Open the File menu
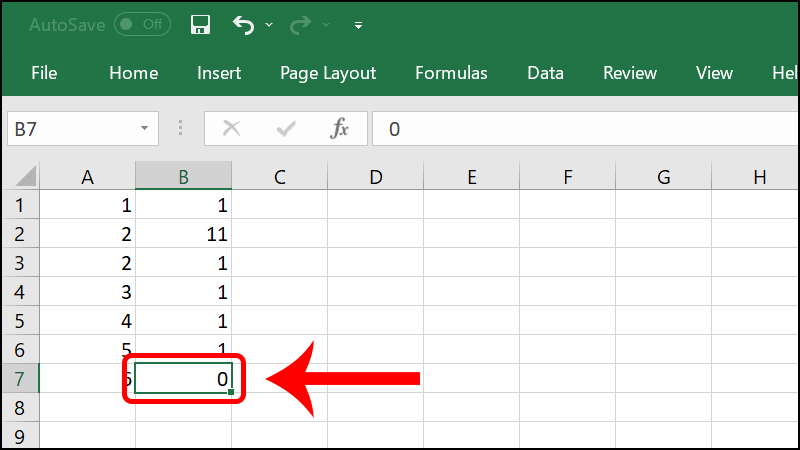Image resolution: width=800 pixels, height=450 pixels. pos(44,73)
